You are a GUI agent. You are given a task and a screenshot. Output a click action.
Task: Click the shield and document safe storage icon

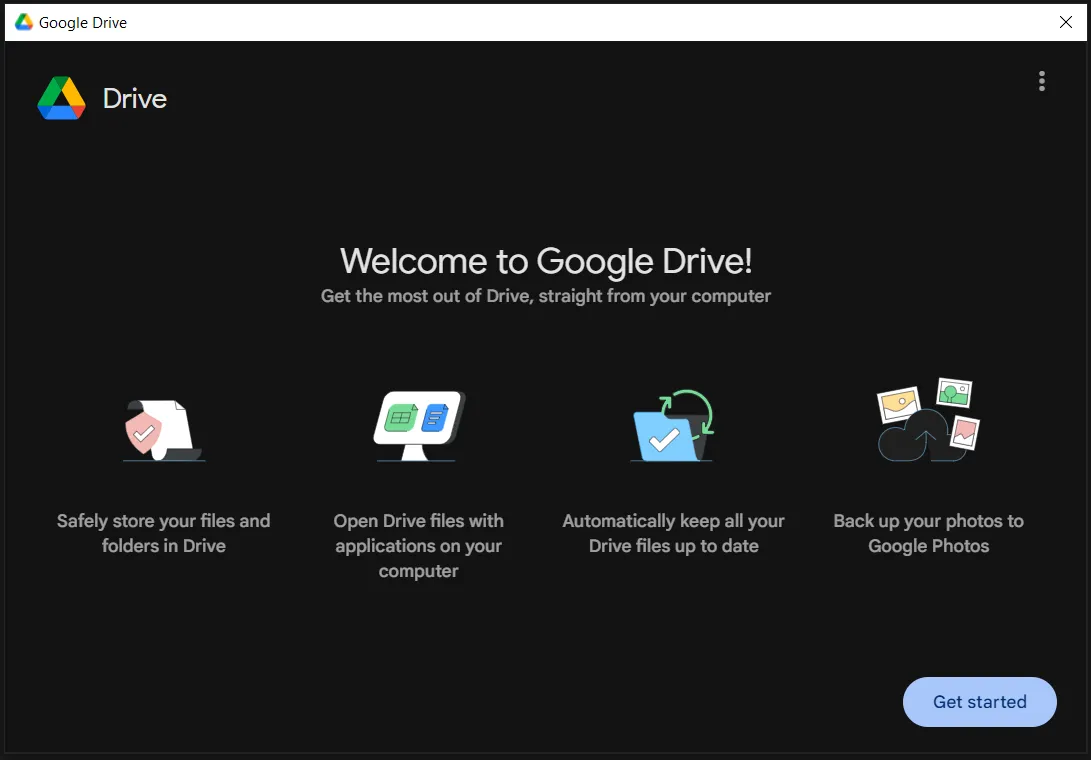pyautogui.click(x=164, y=430)
